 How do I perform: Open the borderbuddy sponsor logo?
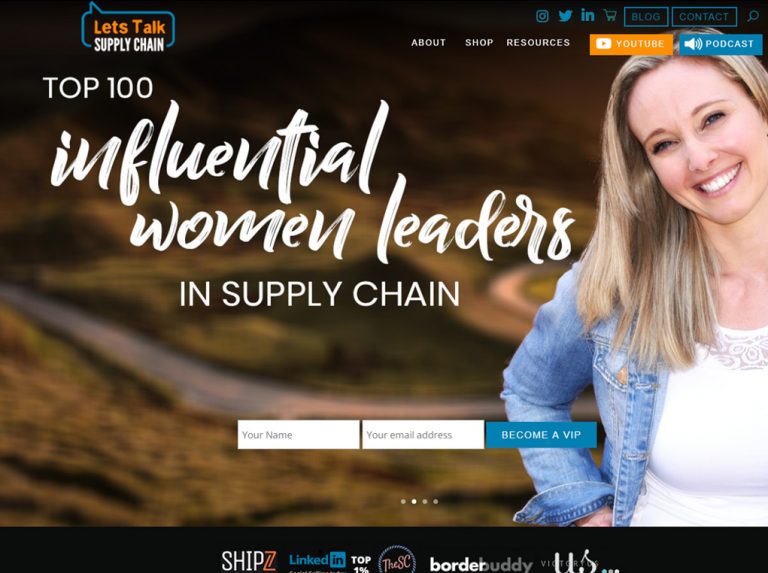coord(480,565)
